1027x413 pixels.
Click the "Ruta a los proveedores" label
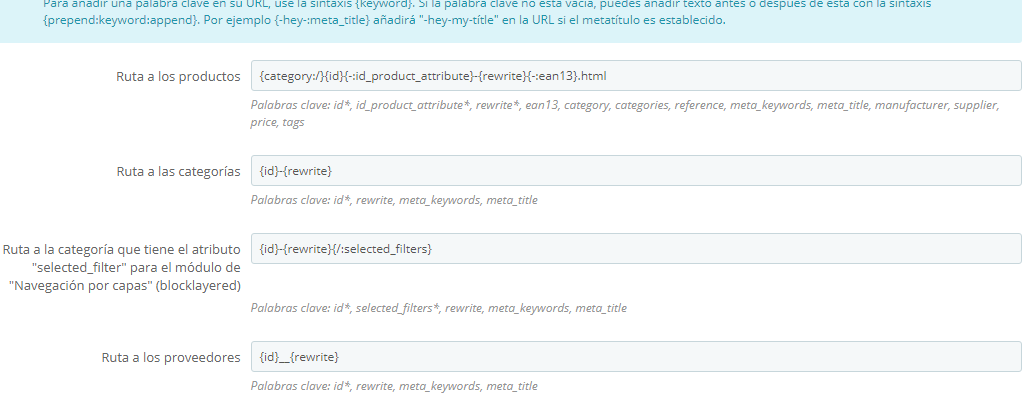coord(171,357)
